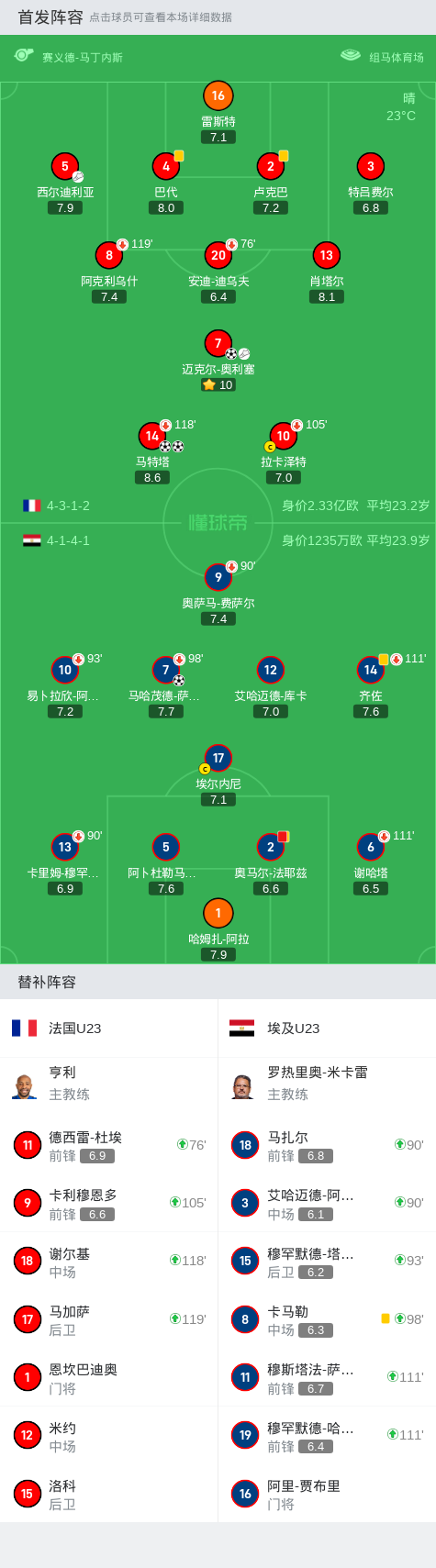Tap 拉卡泽特 captain number 10 icon
This screenshot has width=436, height=1568.
(284, 436)
